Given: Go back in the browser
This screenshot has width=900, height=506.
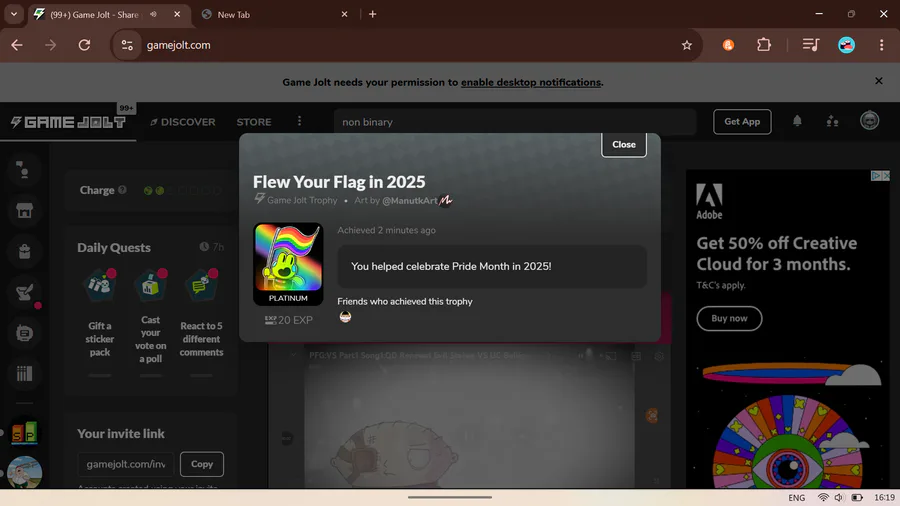Looking at the screenshot, I should coord(17,45).
